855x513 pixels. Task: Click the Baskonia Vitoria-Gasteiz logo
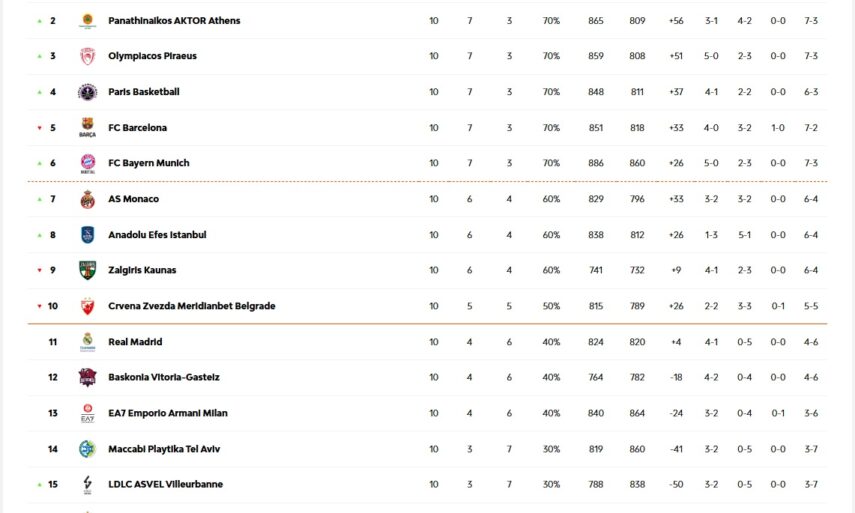point(87,377)
